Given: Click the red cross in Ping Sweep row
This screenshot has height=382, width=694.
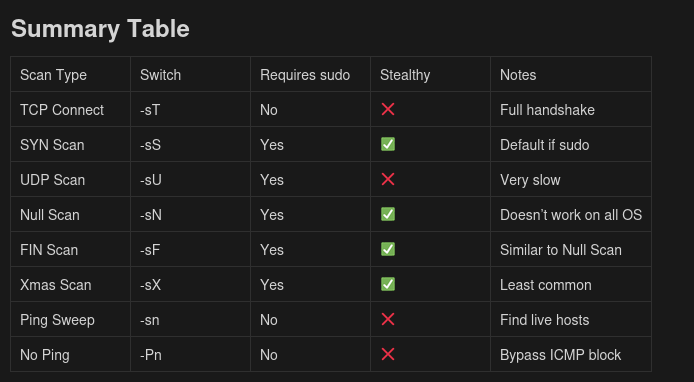Looking at the screenshot, I should pos(388,319).
